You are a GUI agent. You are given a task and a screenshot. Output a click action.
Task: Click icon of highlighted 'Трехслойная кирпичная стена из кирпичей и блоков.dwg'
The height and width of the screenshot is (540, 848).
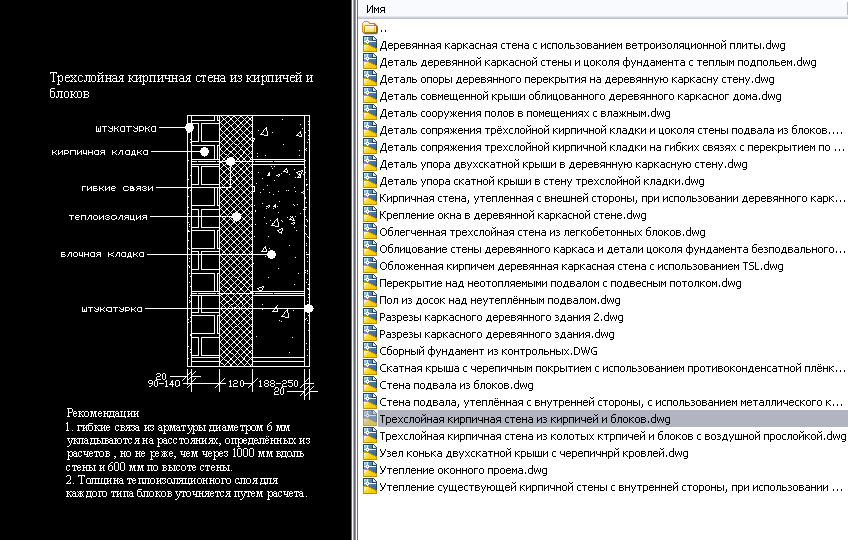click(370, 419)
